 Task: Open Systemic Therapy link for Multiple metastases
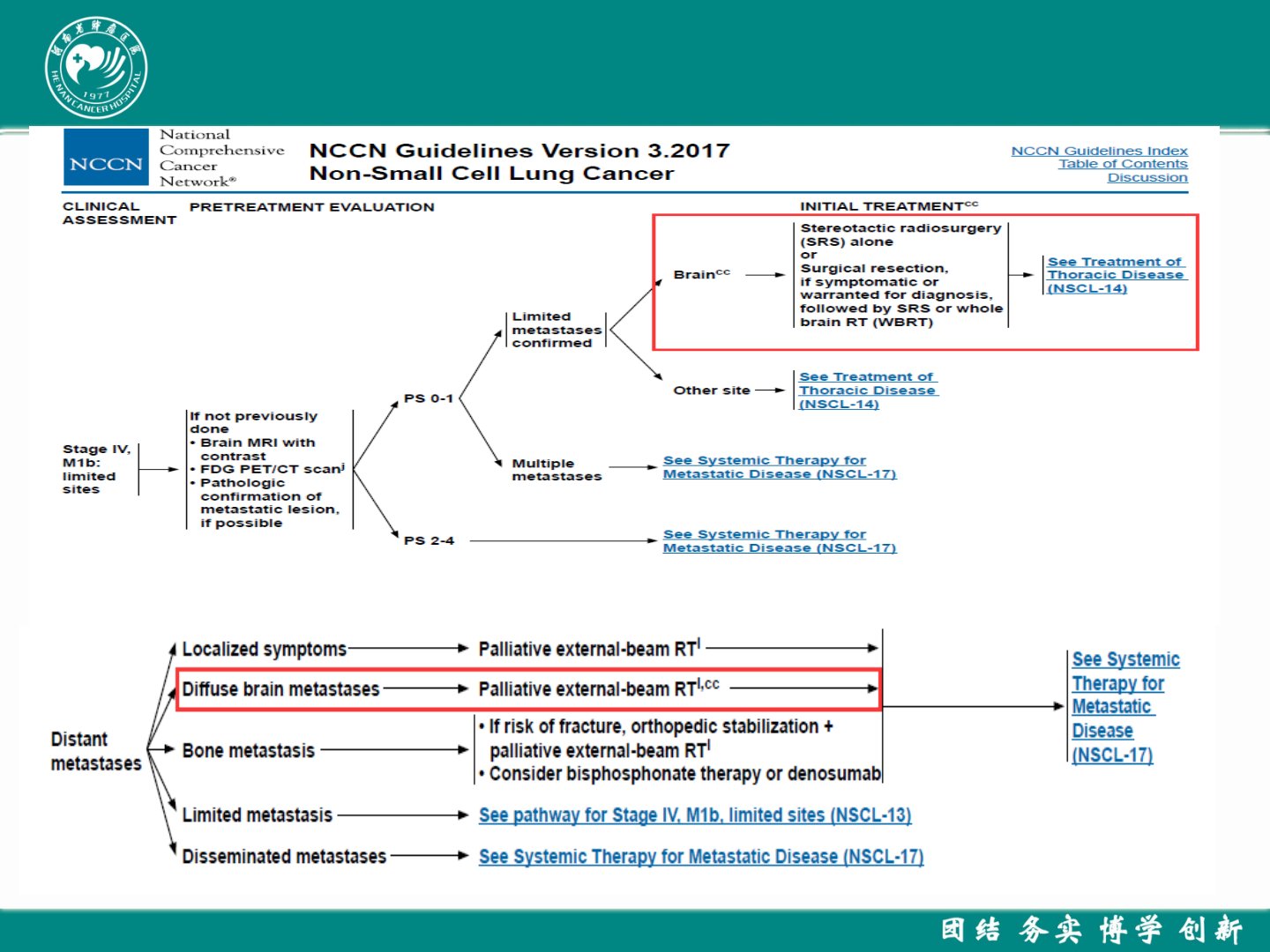[779, 467]
